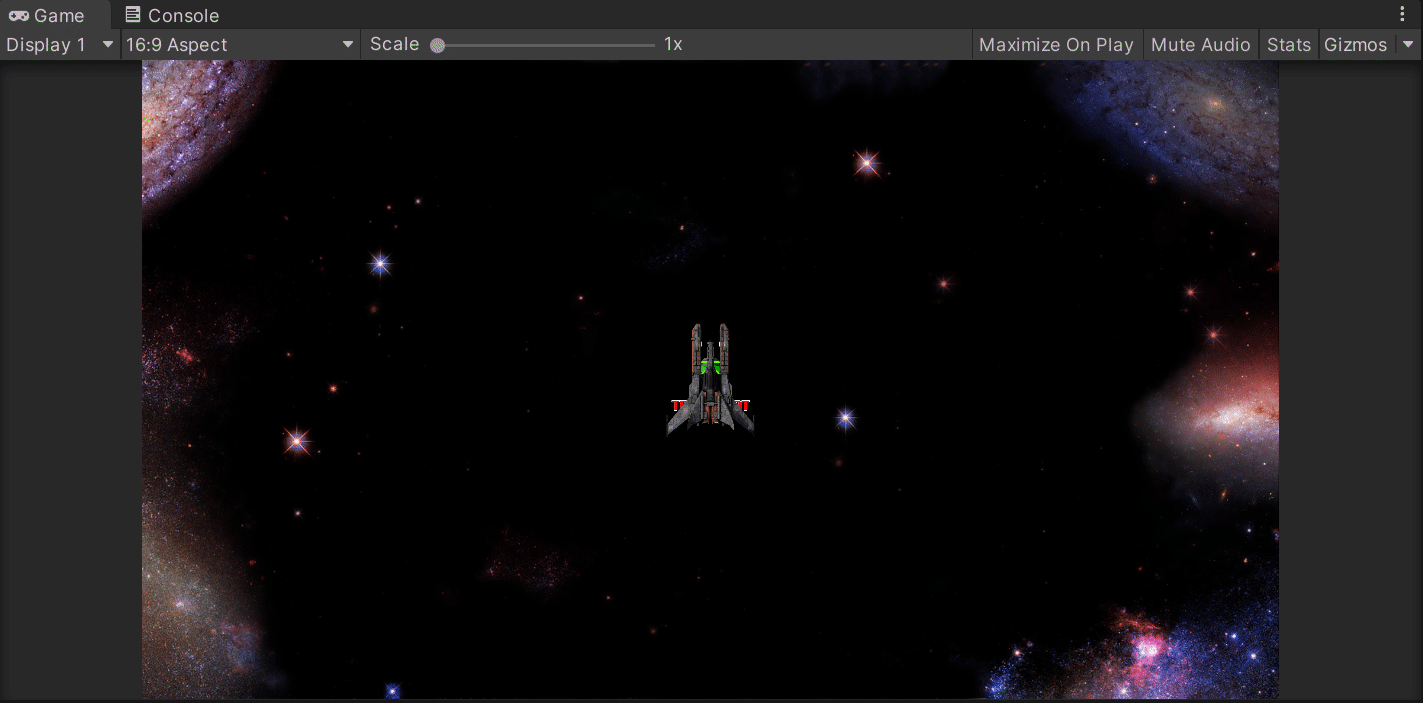Expand the Gizmos dropdown arrow

1408,44
